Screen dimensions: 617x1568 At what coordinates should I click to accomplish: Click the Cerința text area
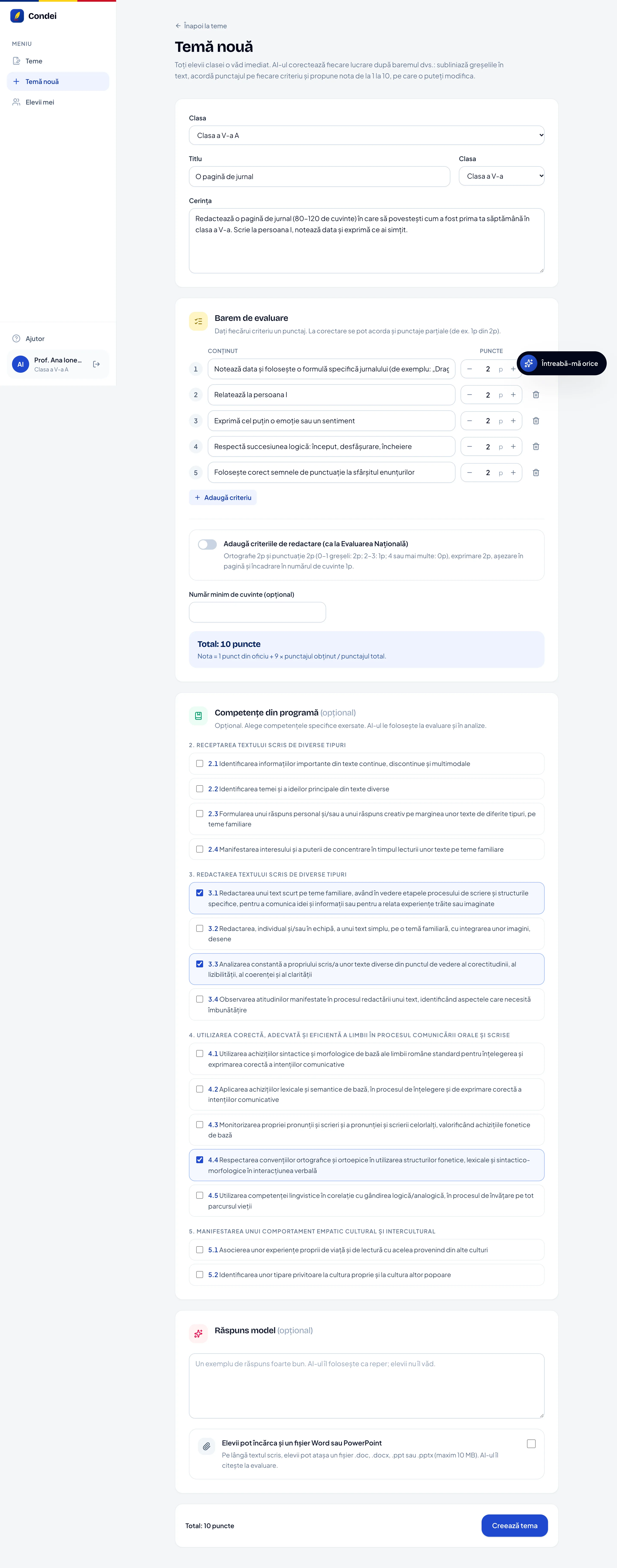pos(366,241)
